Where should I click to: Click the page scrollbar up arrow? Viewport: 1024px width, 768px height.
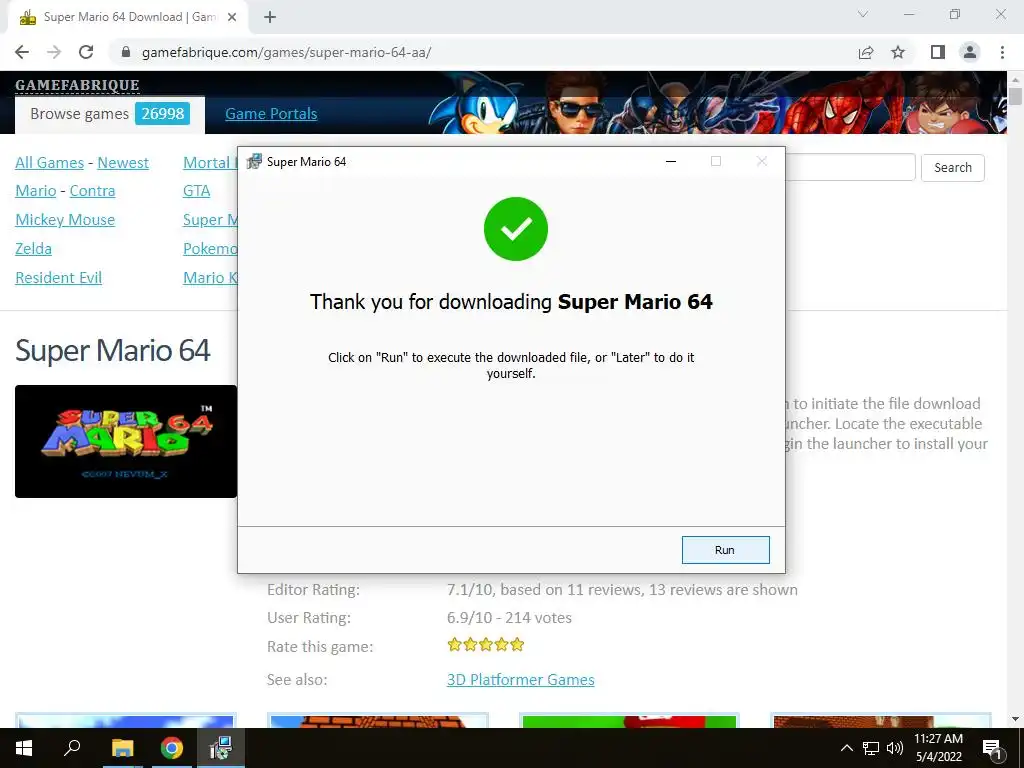click(1015, 79)
